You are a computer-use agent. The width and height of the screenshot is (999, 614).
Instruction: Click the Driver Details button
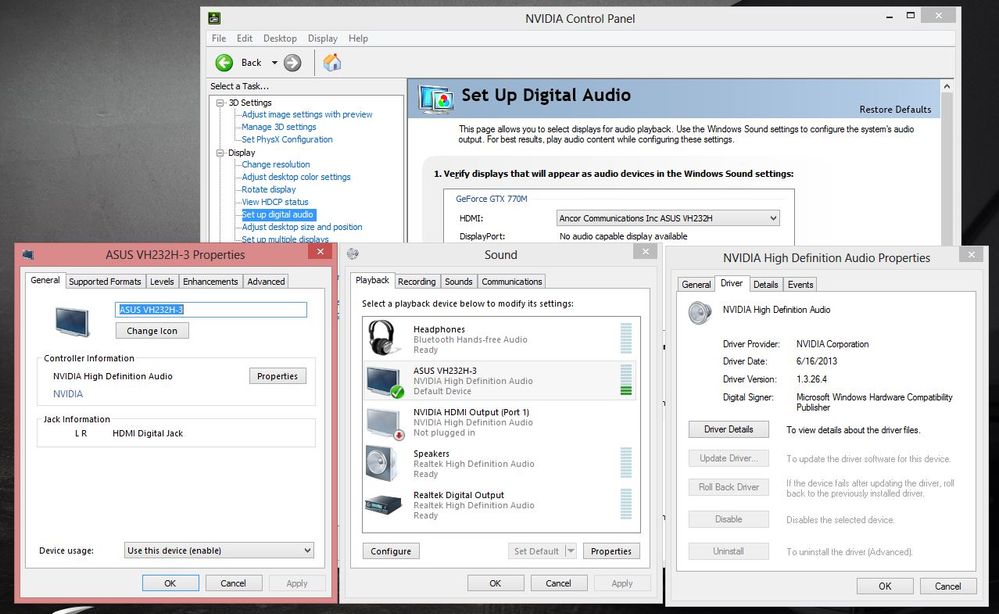tap(728, 429)
